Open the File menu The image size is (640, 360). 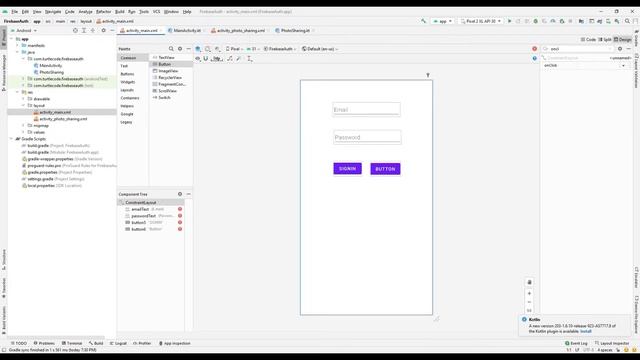15,12
